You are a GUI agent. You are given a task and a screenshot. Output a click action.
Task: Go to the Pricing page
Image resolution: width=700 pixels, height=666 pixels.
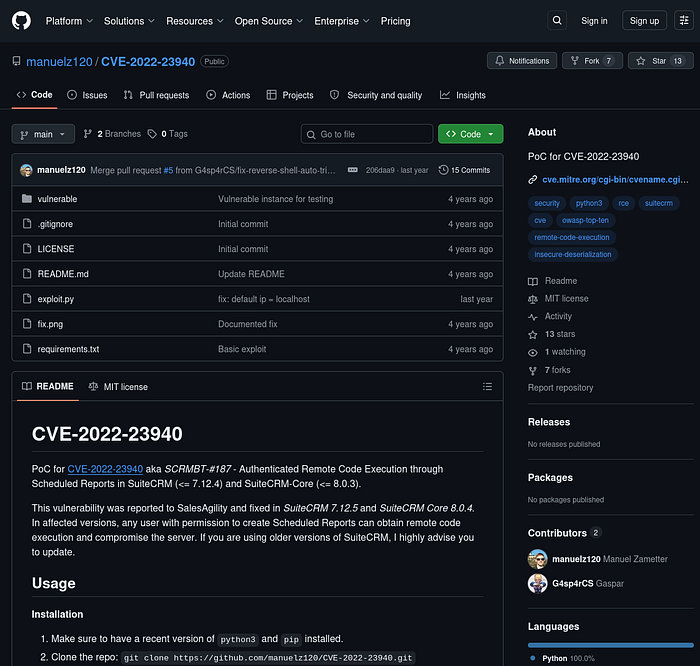395,21
